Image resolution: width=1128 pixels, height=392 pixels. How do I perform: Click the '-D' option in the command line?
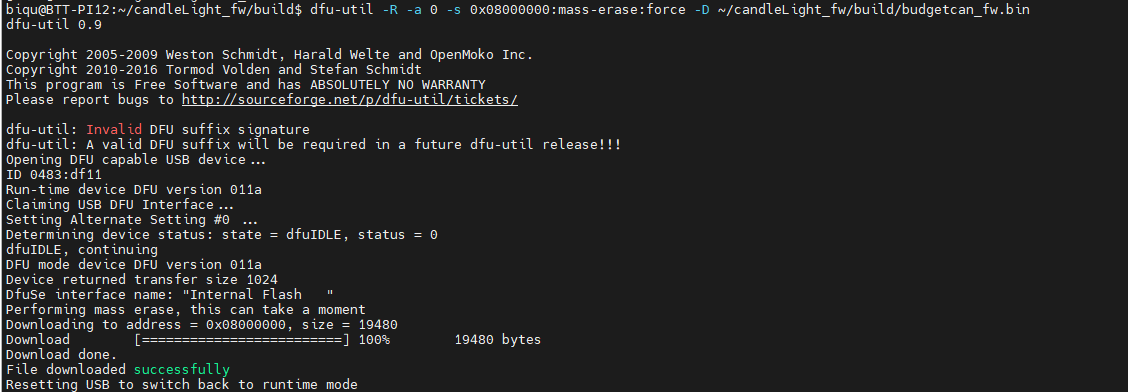point(703,9)
